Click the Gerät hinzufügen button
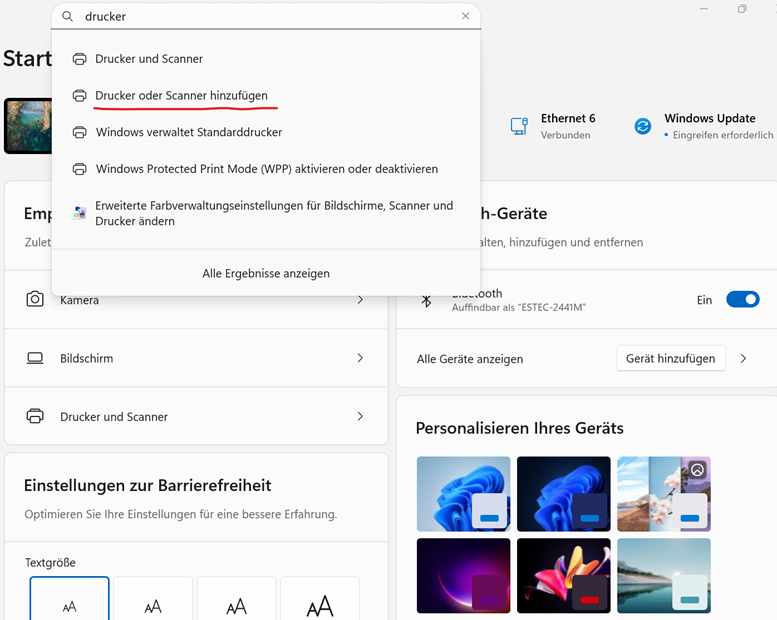 (x=670, y=358)
